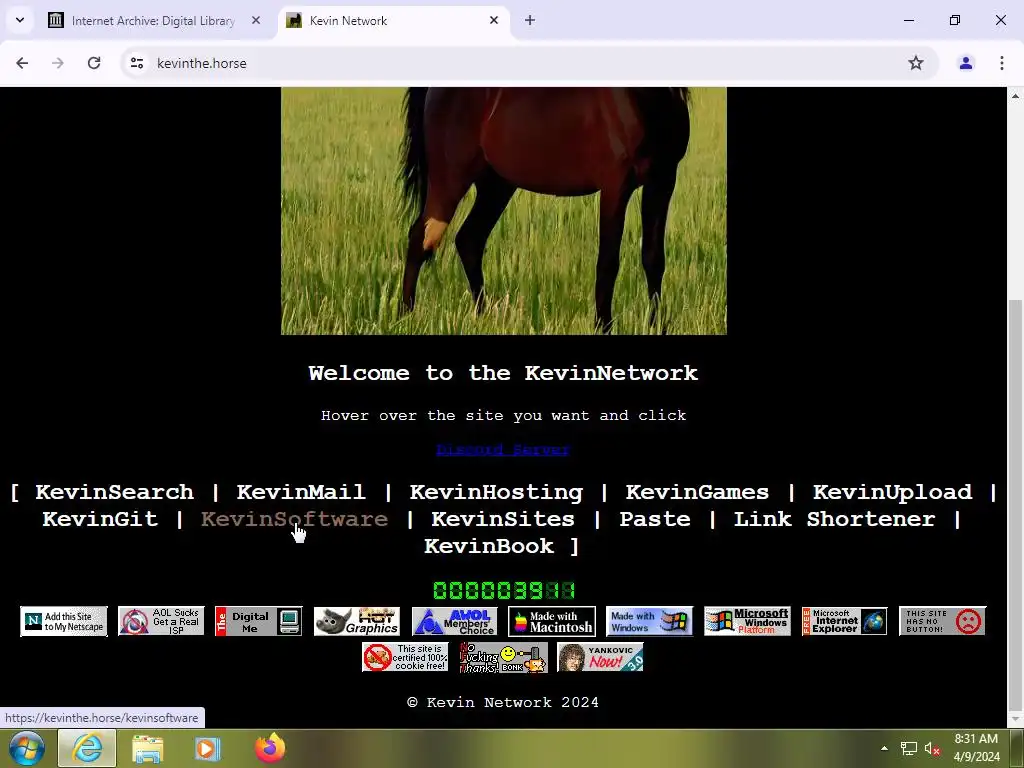Click the page scrollbar up arrow
1024x768 pixels.
pyautogui.click(x=1015, y=95)
